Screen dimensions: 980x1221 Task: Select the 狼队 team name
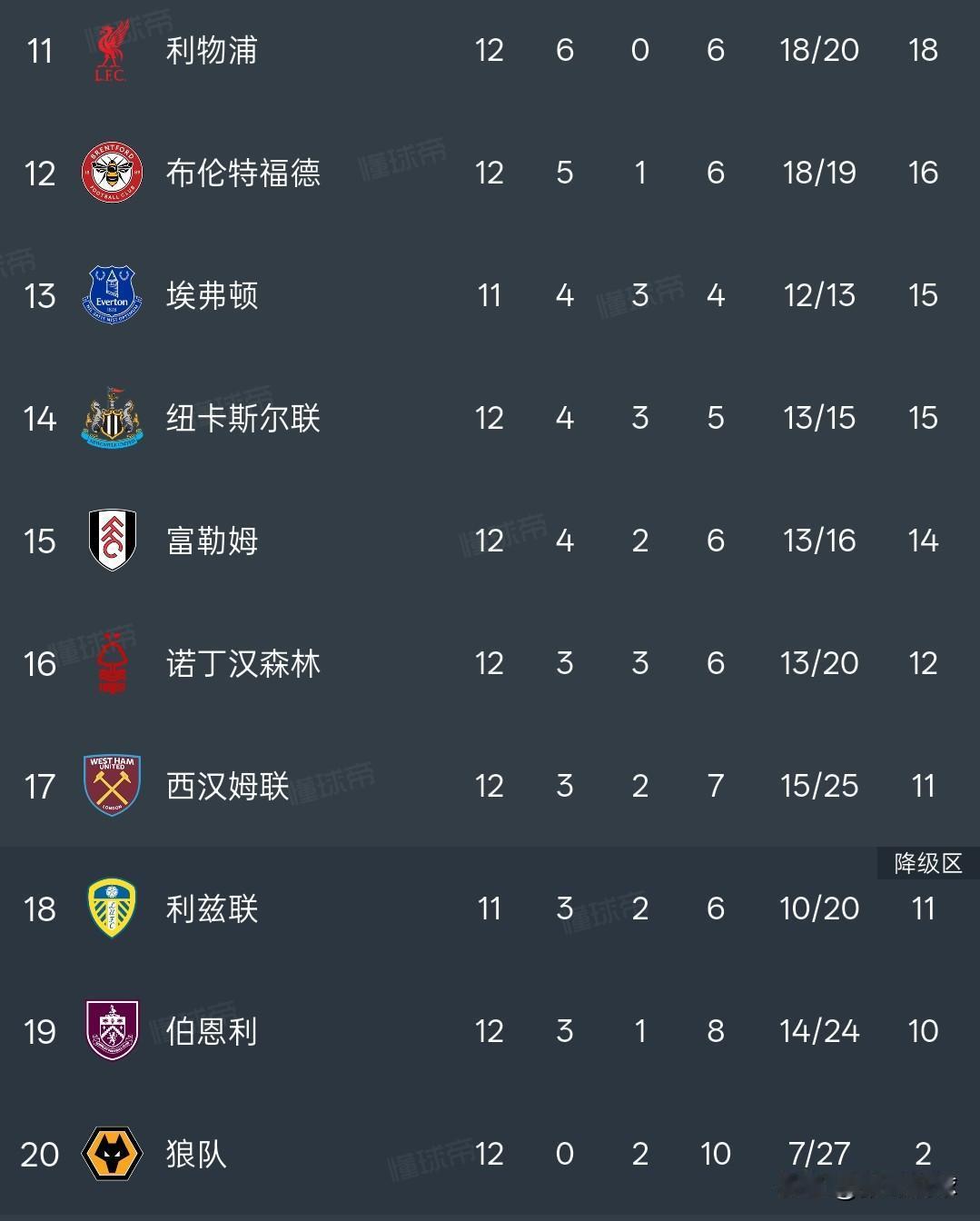tap(196, 1154)
